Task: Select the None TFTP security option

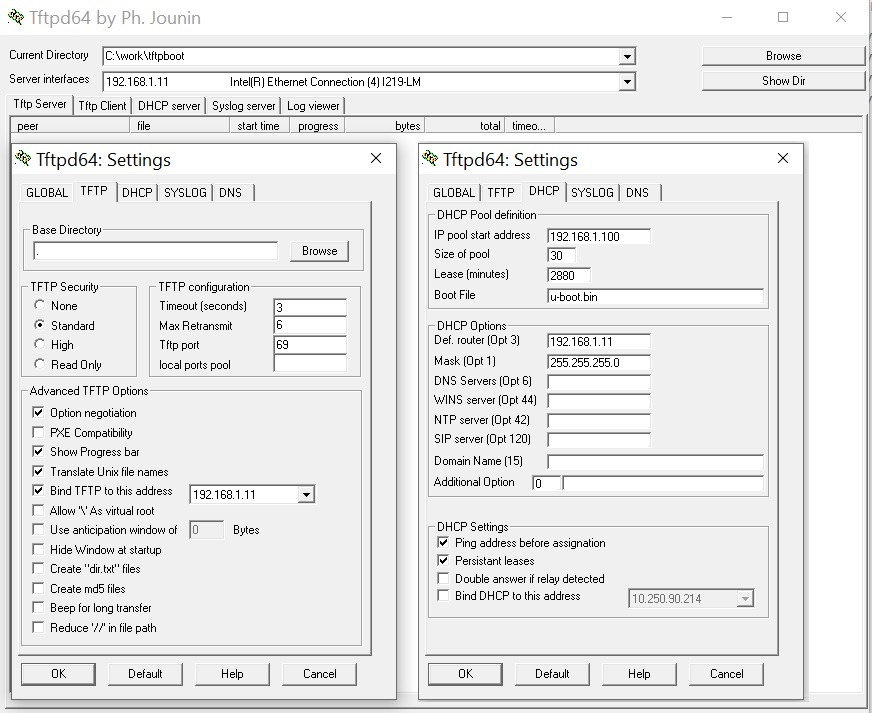Action: click(39, 305)
